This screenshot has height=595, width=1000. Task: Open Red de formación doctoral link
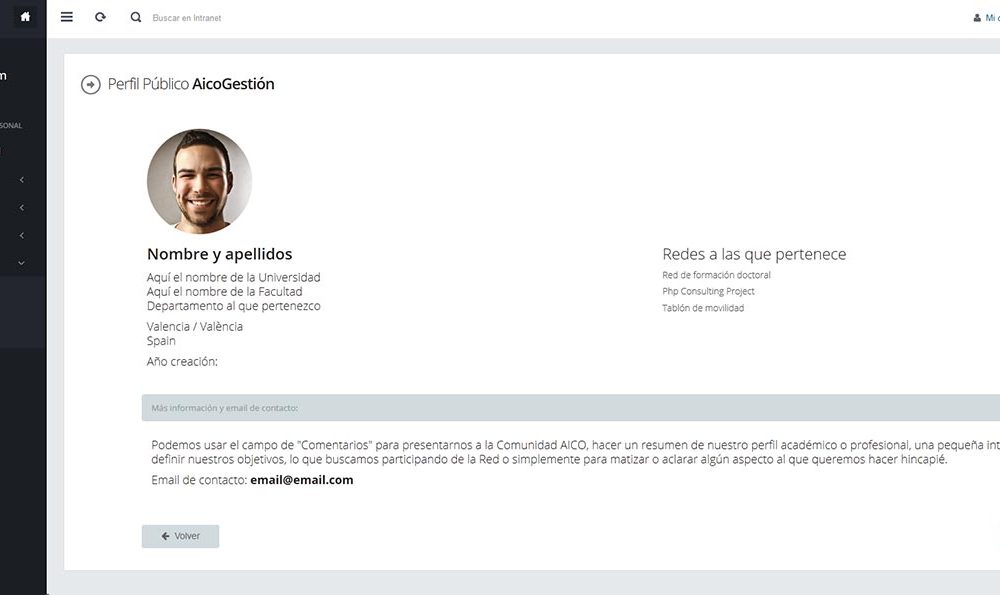point(716,275)
